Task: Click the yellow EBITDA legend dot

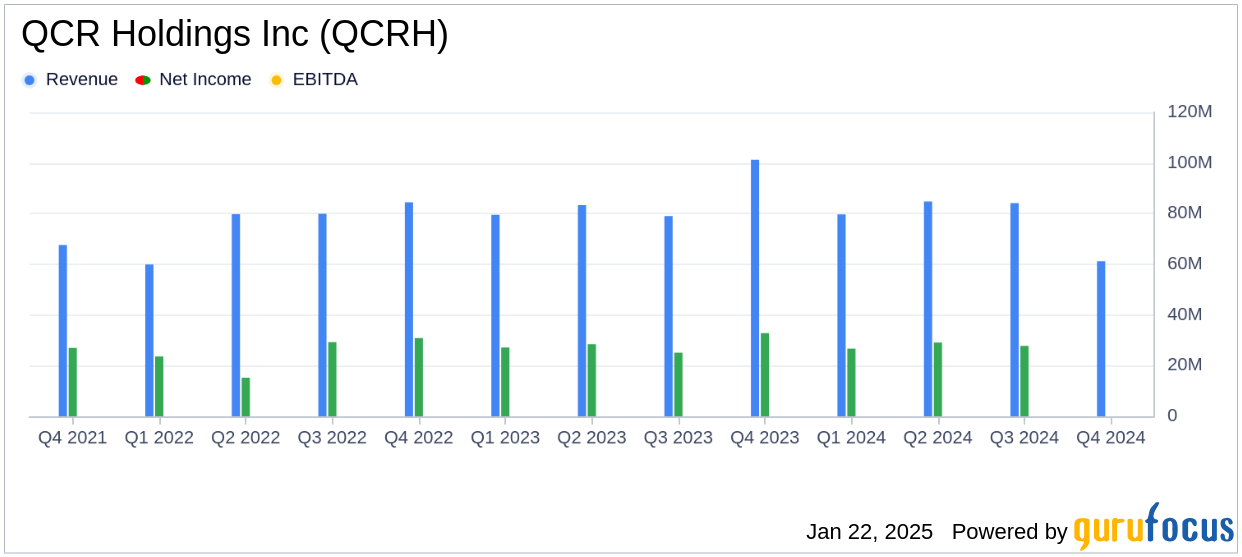Action: 276,80
